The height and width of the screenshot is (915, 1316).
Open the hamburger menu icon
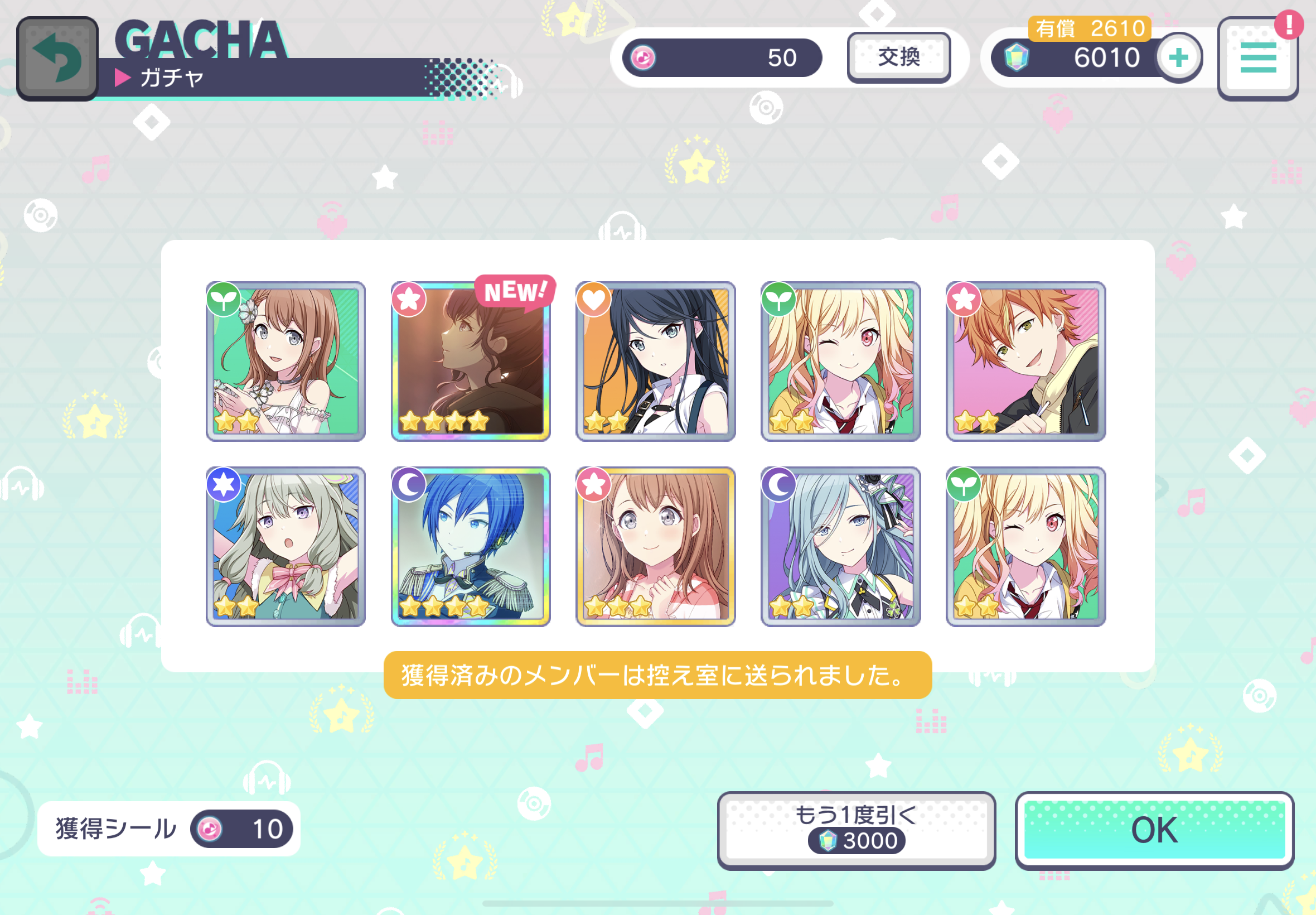coord(1257,58)
